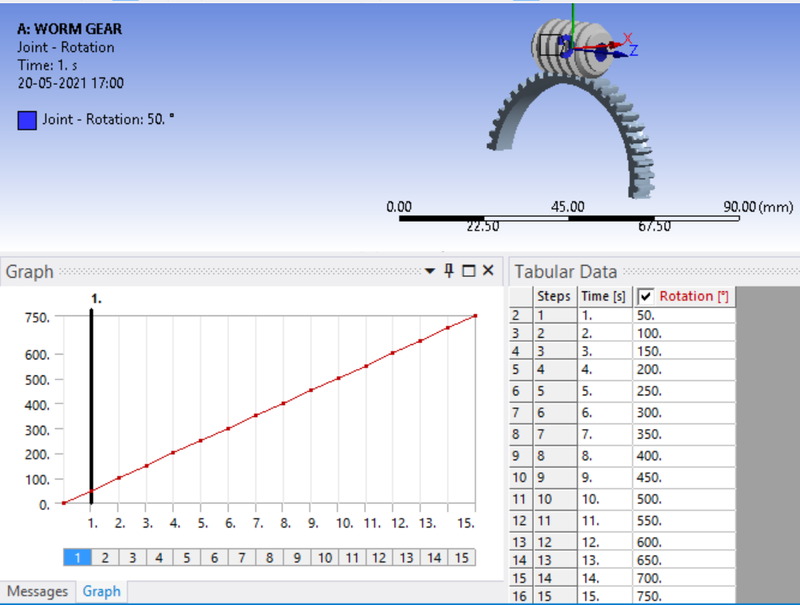Close the Graph panel

pyautogui.click(x=486, y=272)
